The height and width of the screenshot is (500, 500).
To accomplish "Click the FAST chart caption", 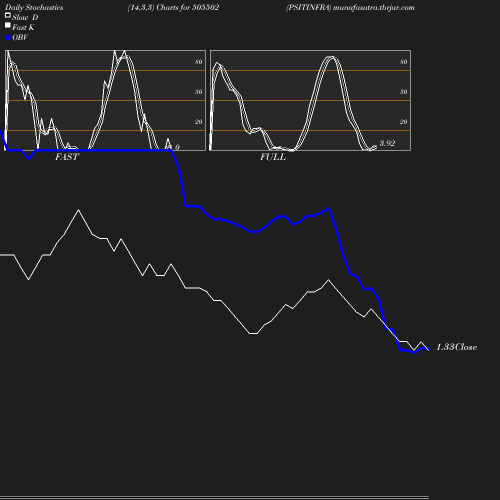I will [x=67, y=157].
